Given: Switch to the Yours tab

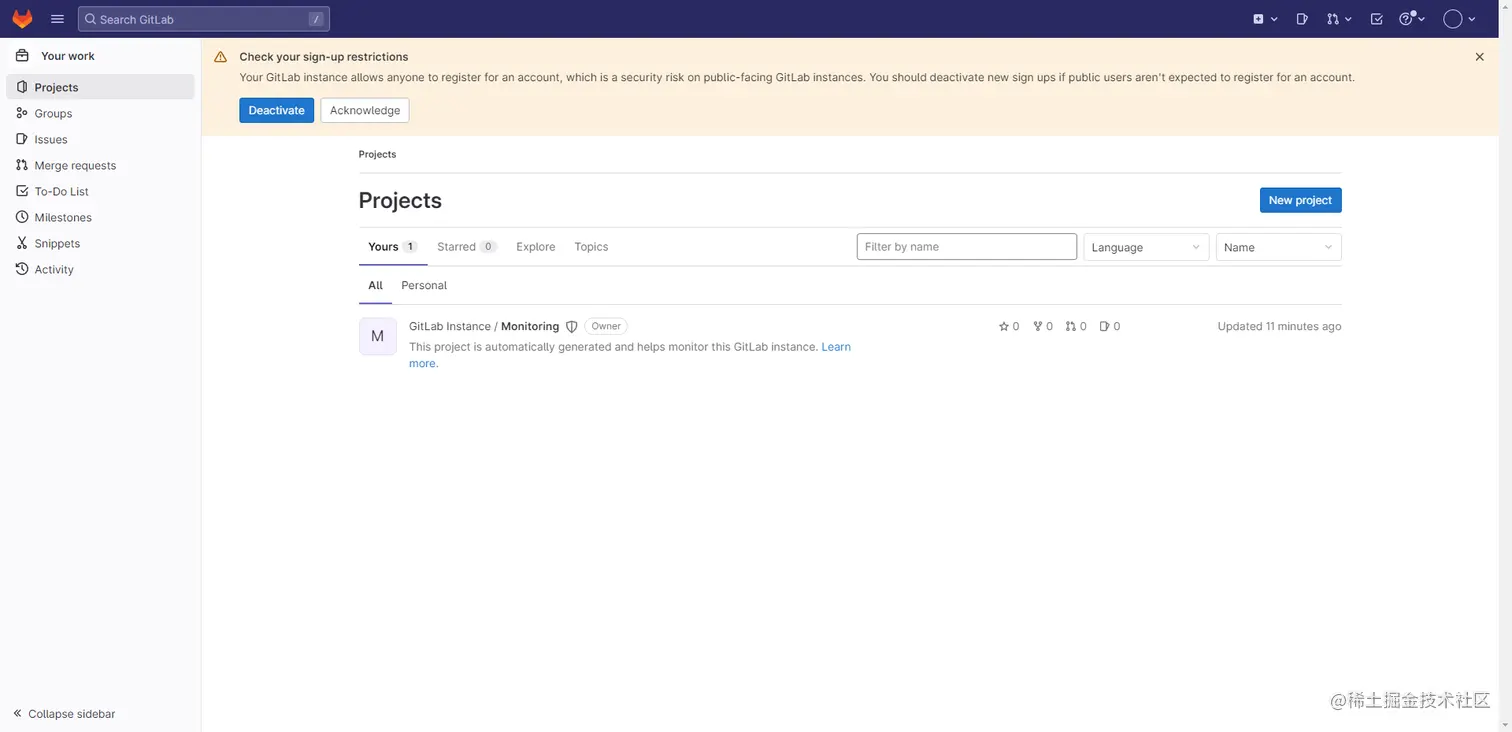Looking at the screenshot, I should coord(393,247).
